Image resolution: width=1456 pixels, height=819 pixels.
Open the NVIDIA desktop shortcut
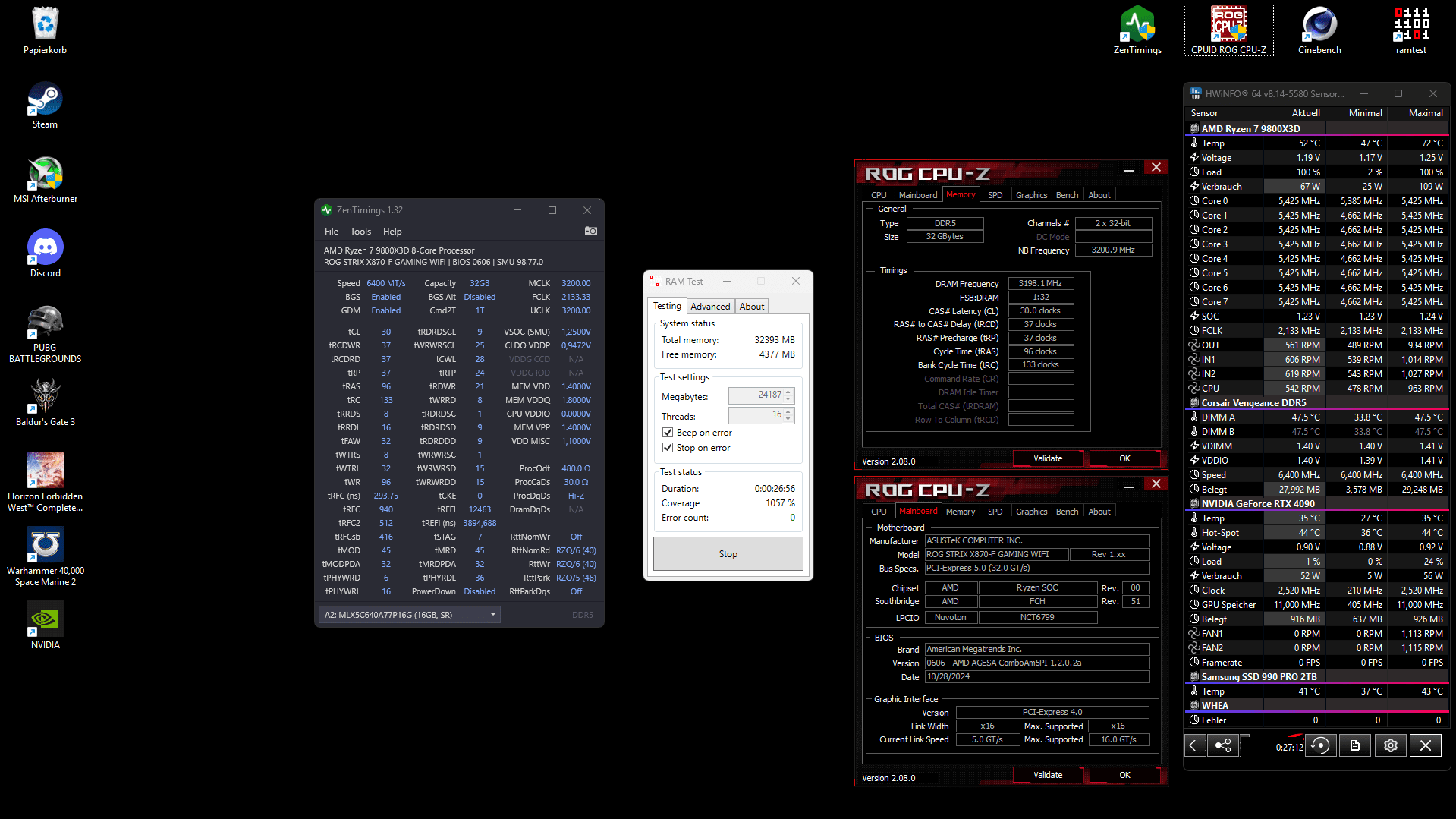pyautogui.click(x=46, y=625)
